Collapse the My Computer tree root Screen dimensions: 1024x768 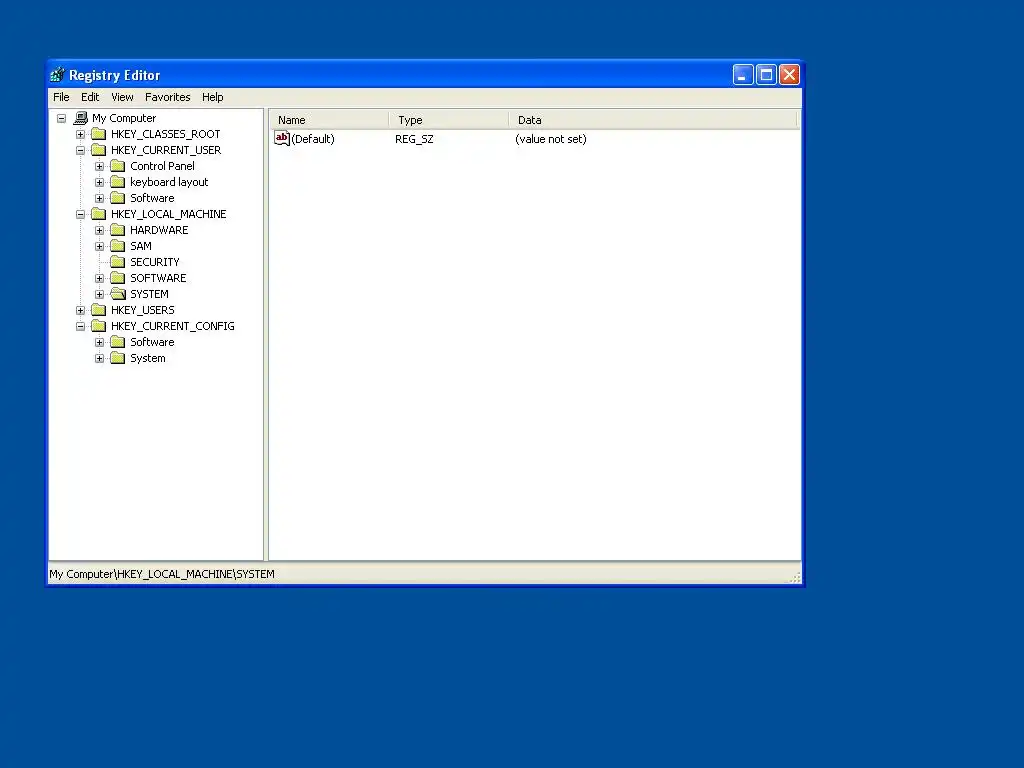click(x=61, y=118)
